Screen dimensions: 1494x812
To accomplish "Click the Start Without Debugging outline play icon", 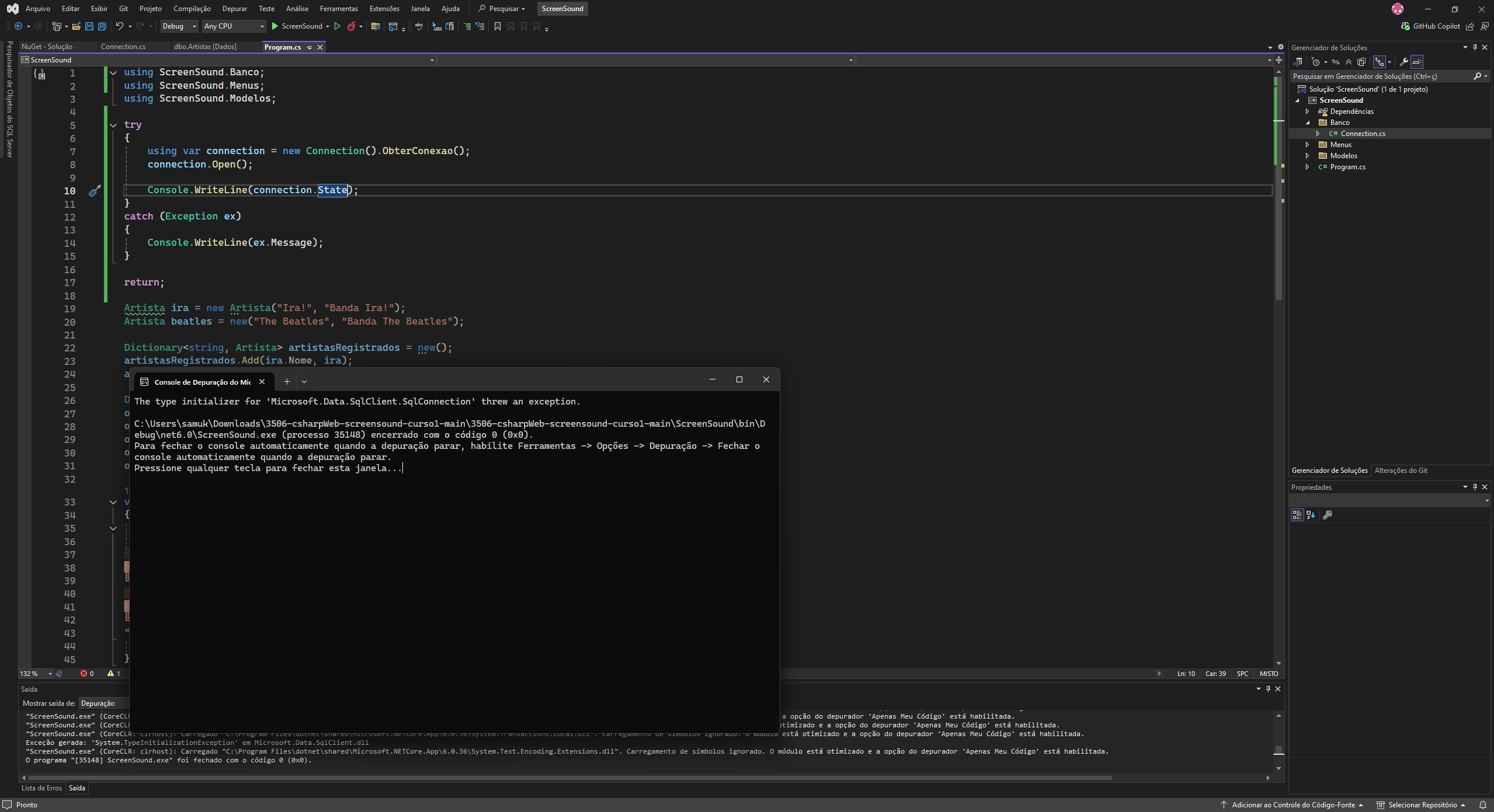I will pyautogui.click(x=337, y=26).
